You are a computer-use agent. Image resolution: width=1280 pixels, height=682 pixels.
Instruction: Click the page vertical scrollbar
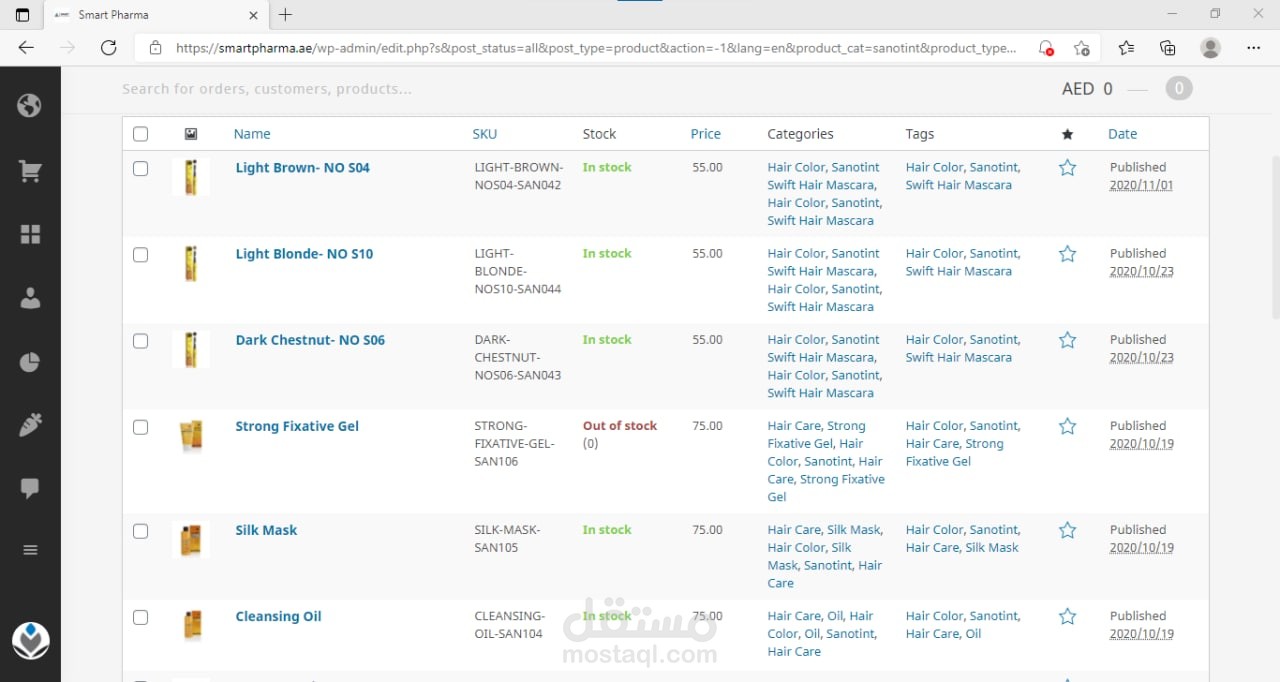tap(1274, 237)
